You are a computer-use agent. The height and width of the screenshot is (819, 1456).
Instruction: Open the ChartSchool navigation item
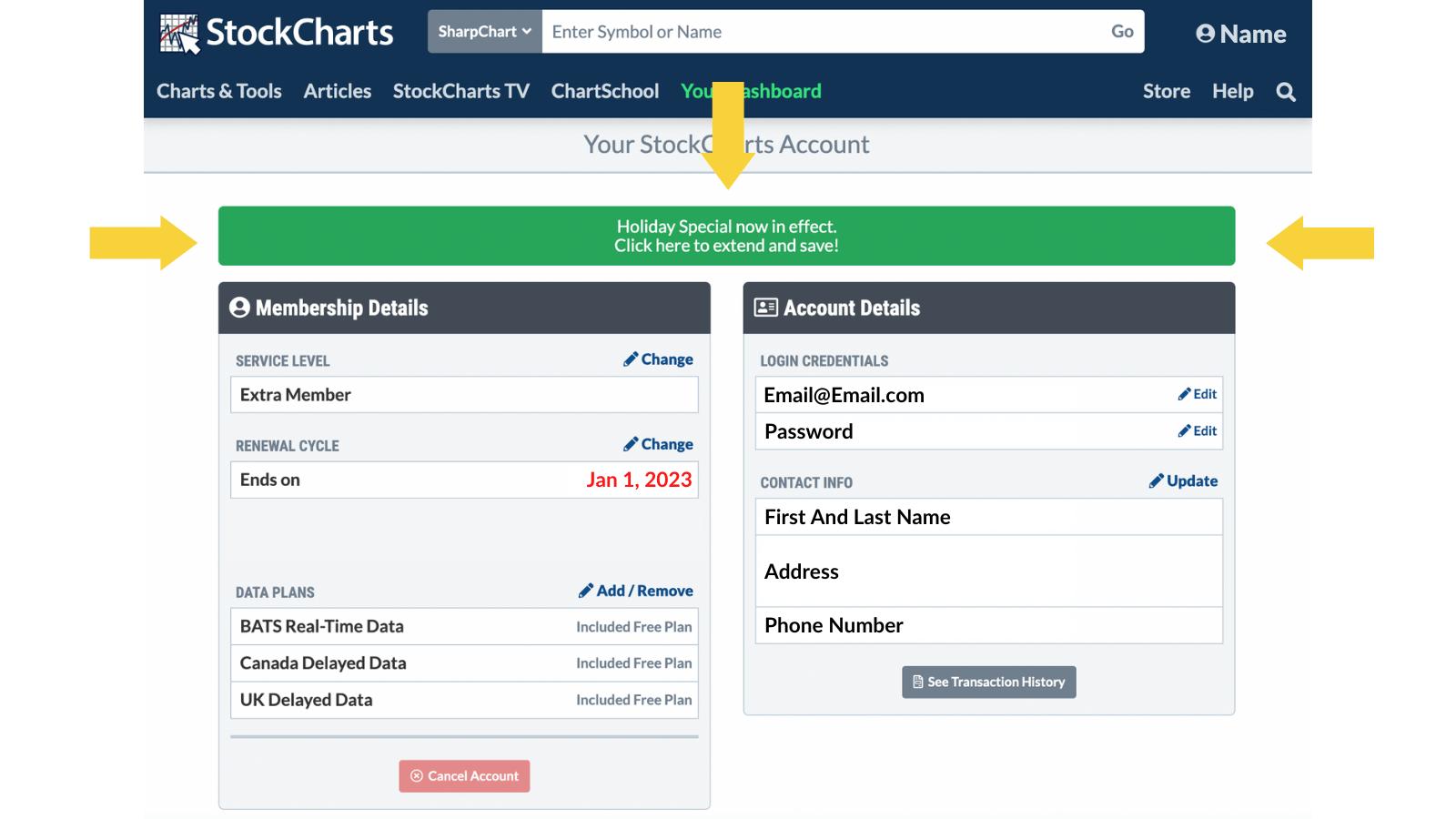604,92
